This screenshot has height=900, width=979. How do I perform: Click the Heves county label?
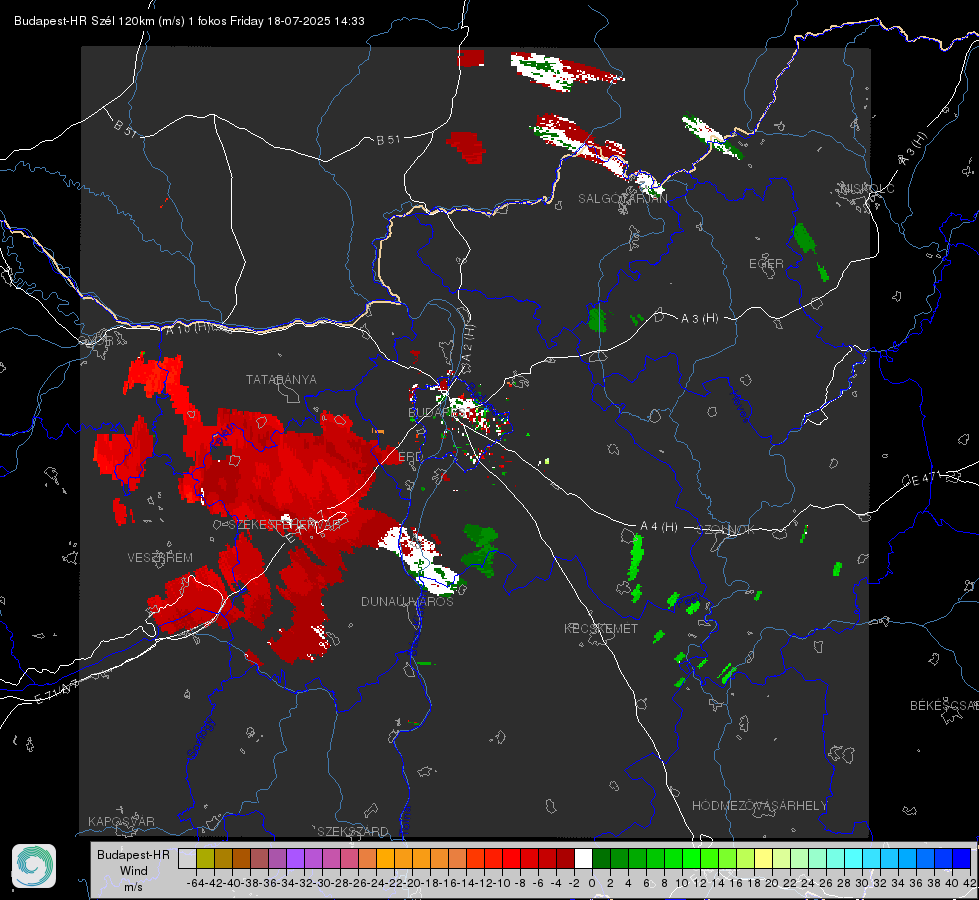click(x=738, y=405)
